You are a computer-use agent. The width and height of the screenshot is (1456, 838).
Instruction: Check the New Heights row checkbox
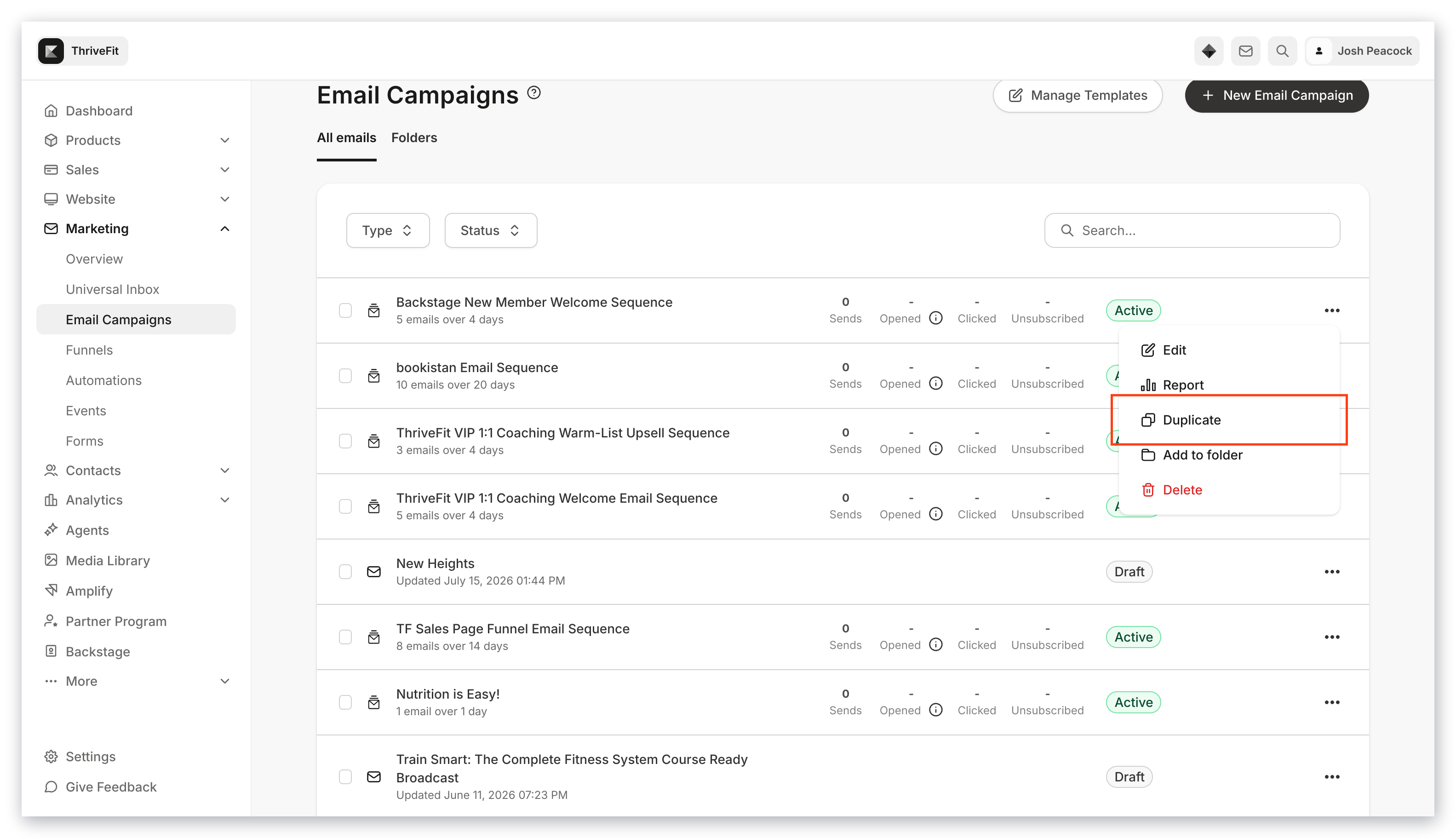click(x=345, y=572)
